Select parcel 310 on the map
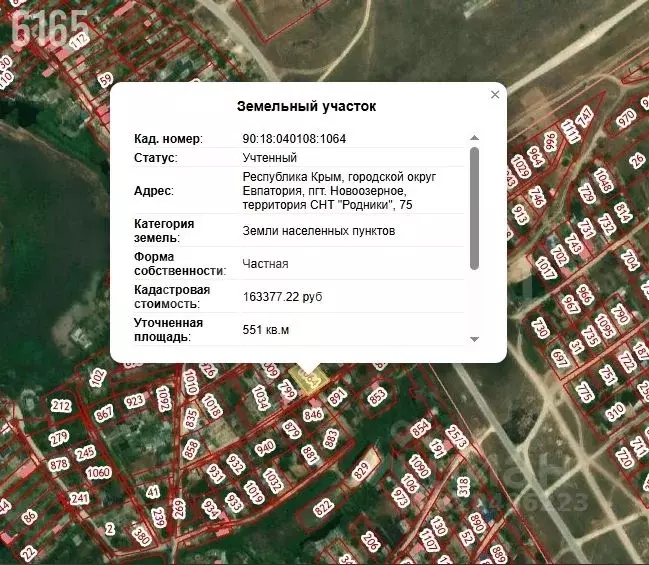 615,412
